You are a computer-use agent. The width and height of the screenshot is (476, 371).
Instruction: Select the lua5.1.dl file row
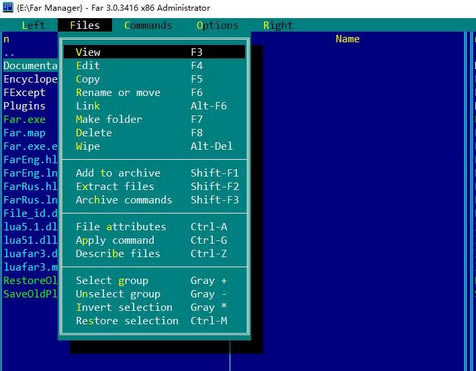(x=30, y=227)
